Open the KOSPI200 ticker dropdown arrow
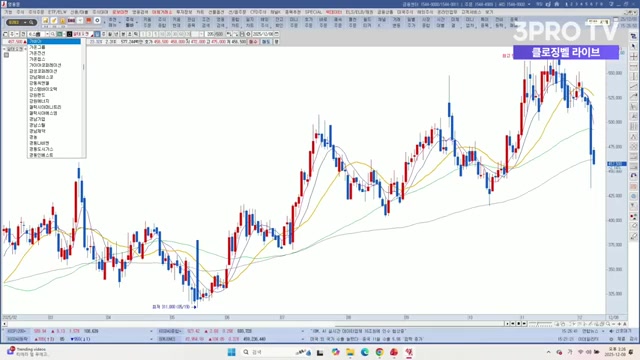640x360 pixels. (151, 331)
